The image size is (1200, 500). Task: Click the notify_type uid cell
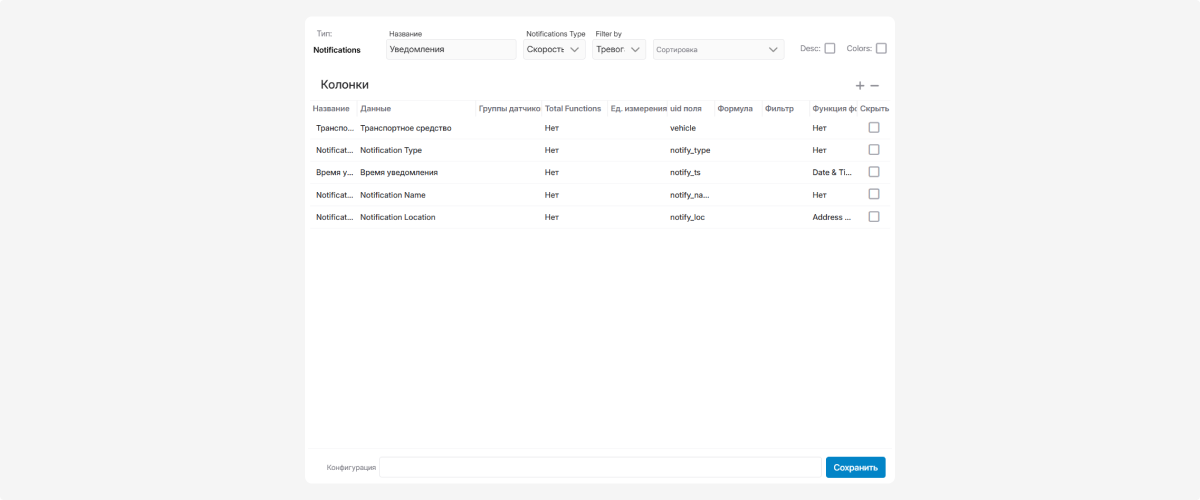coord(690,150)
